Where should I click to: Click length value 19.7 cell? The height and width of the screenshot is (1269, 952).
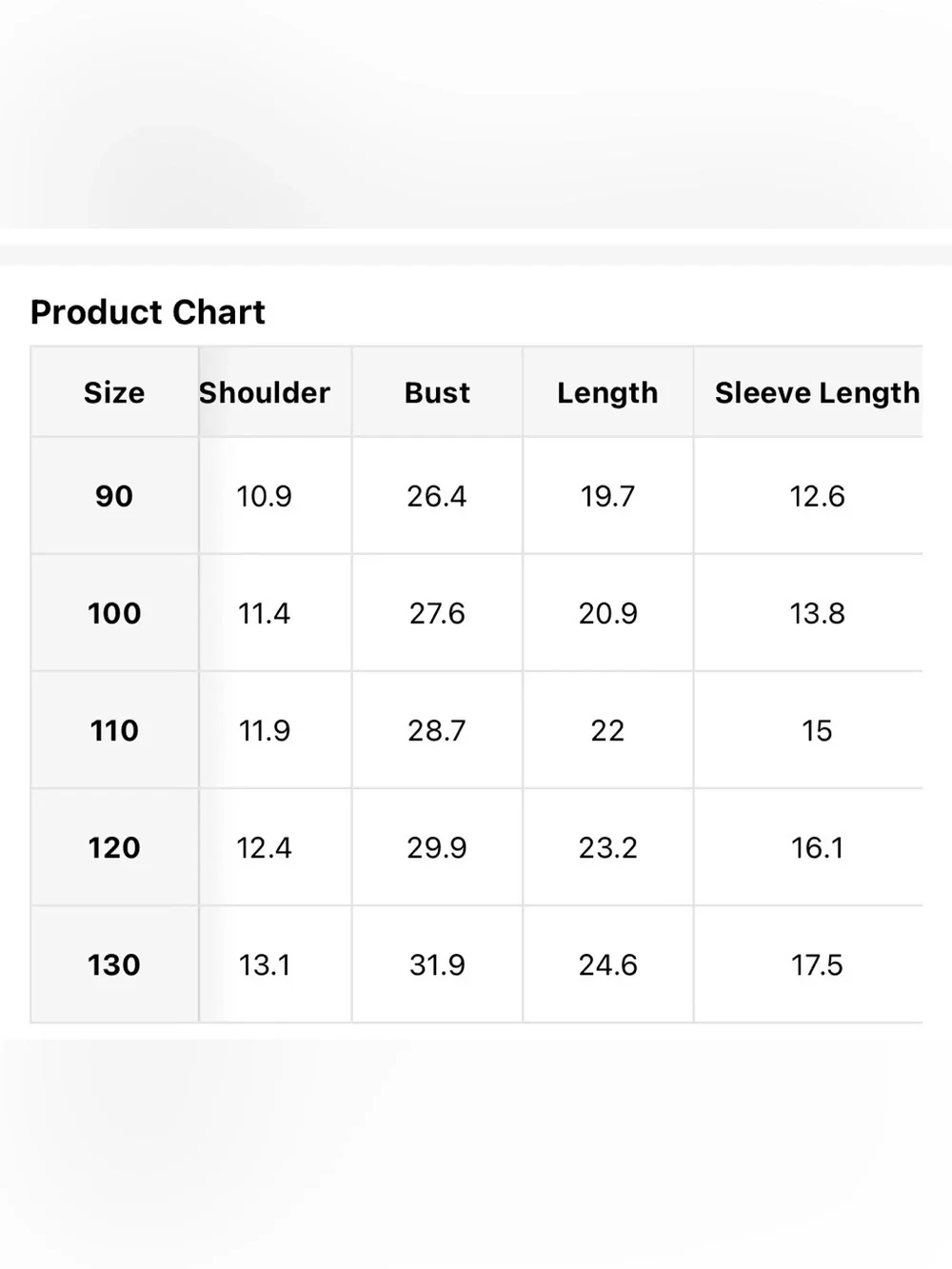pos(607,496)
